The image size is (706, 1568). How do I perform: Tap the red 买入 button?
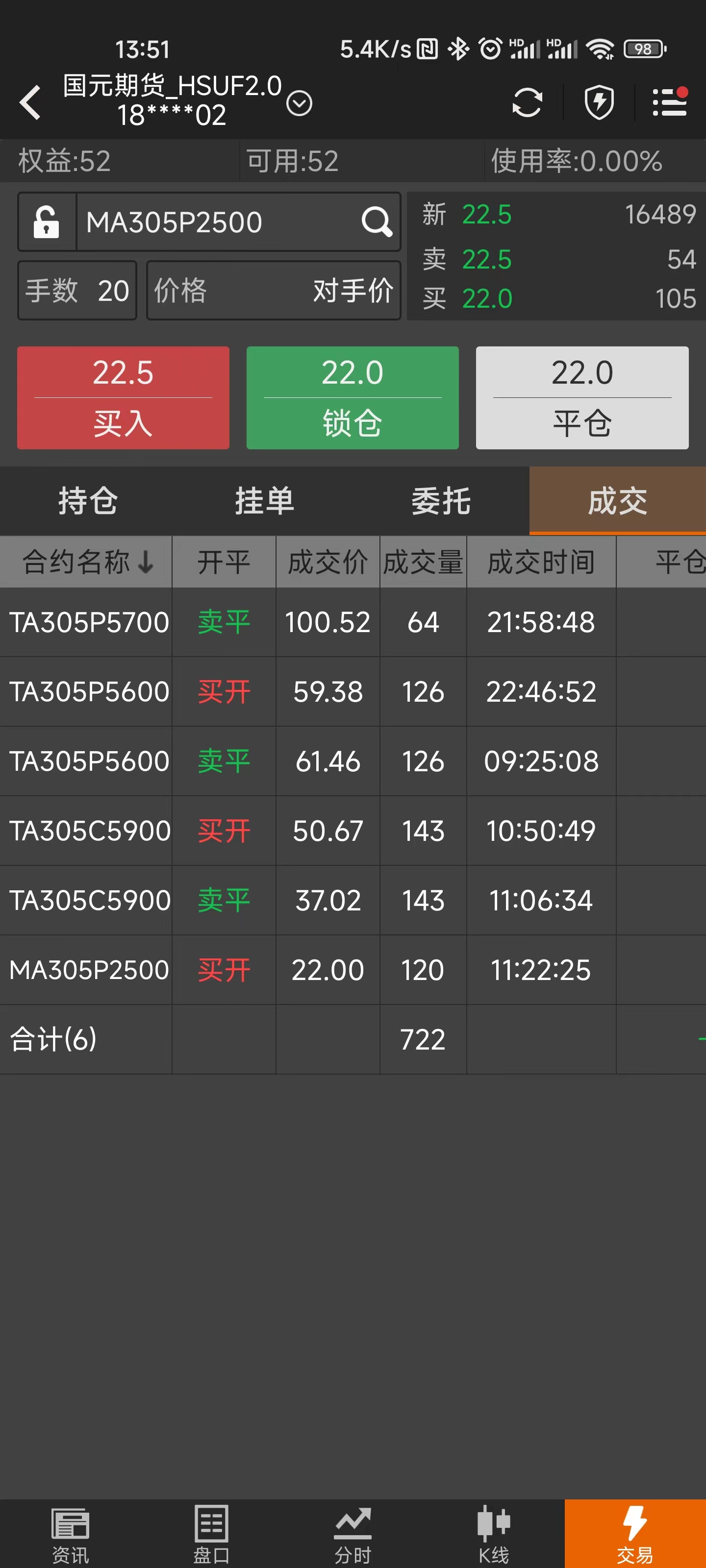pyautogui.click(x=123, y=397)
